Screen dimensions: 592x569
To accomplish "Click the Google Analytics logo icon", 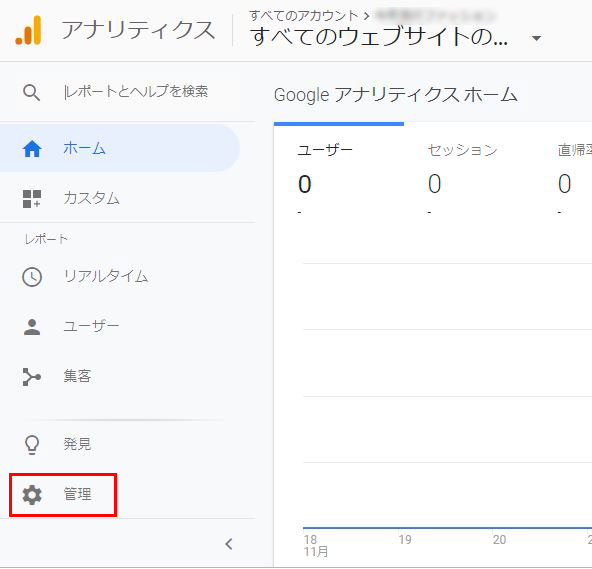I will (28, 30).
